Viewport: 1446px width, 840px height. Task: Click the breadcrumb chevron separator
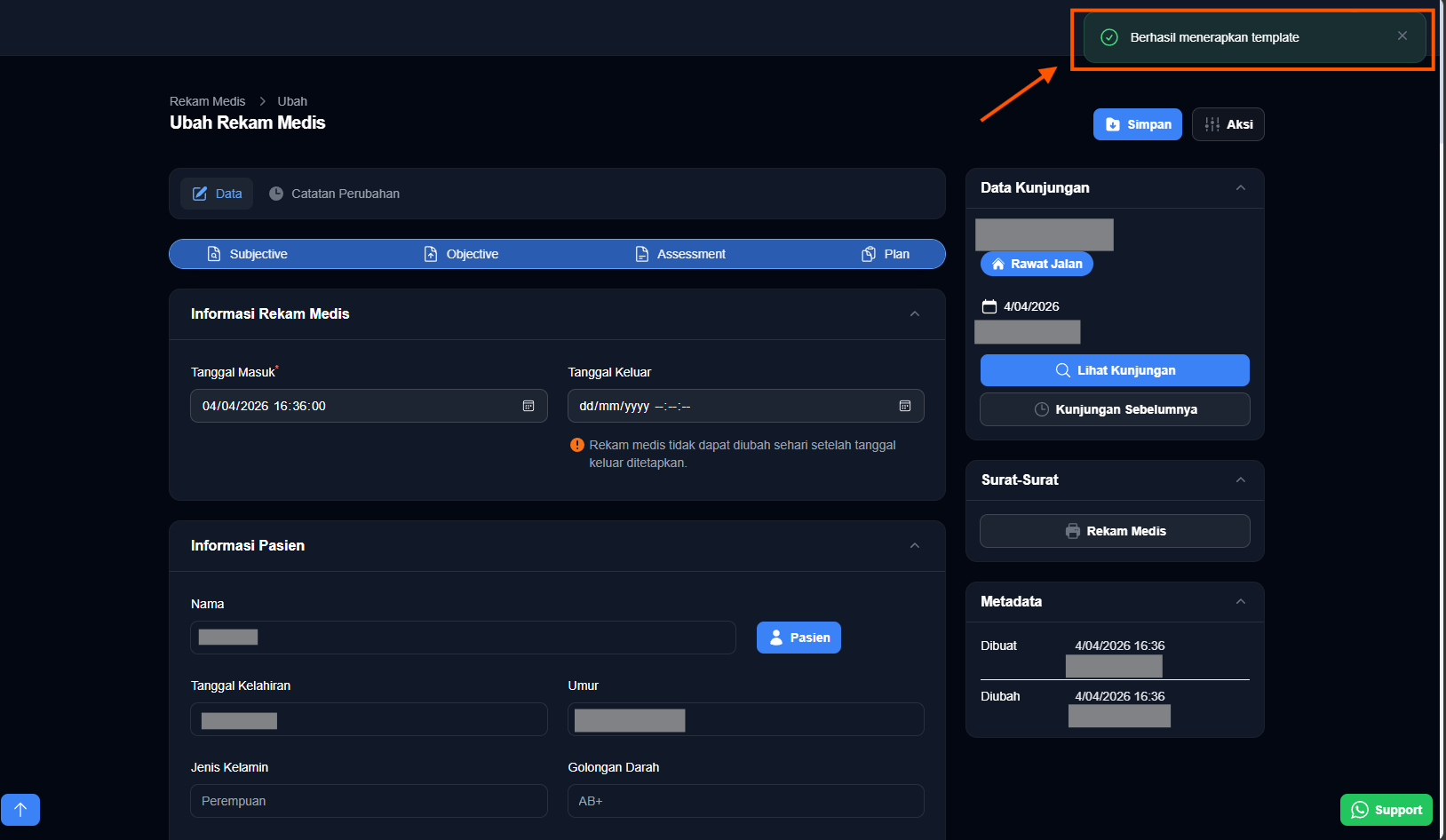[x=262, y=101]
